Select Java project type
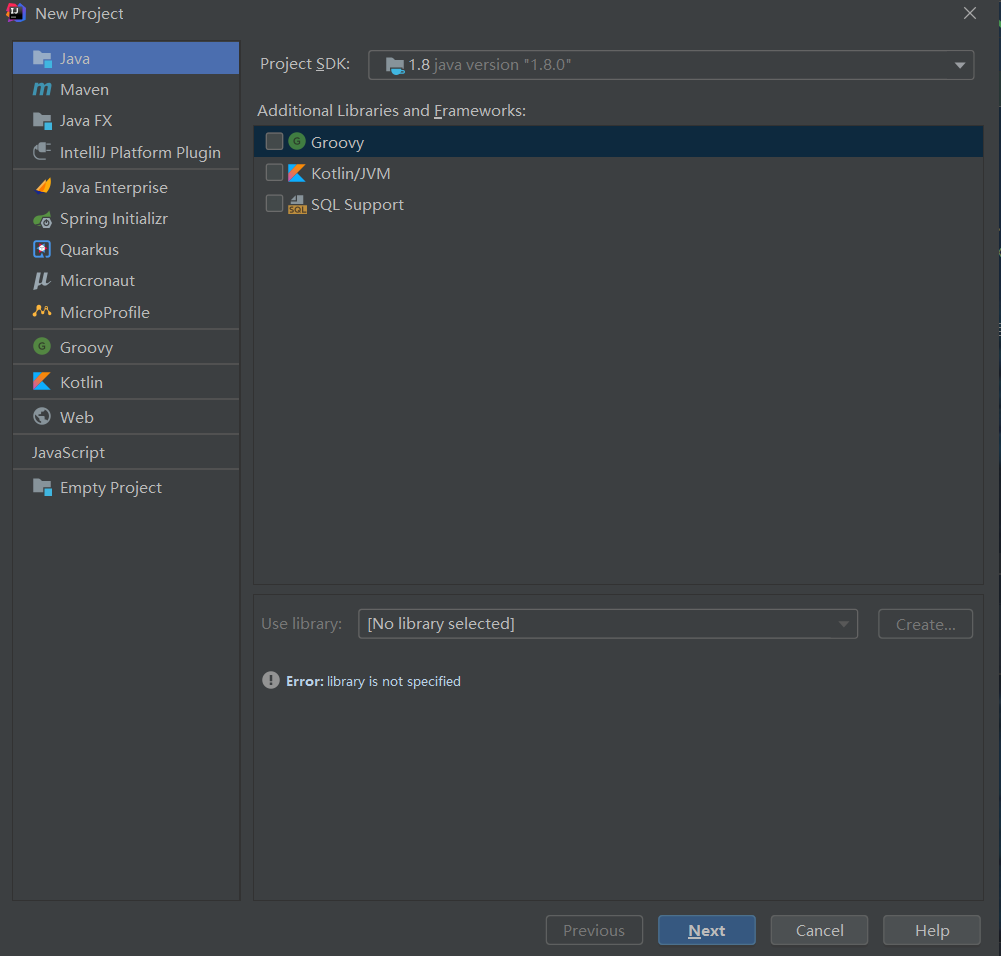This screenshot has width=1001, height=956. tap(126, 58)
